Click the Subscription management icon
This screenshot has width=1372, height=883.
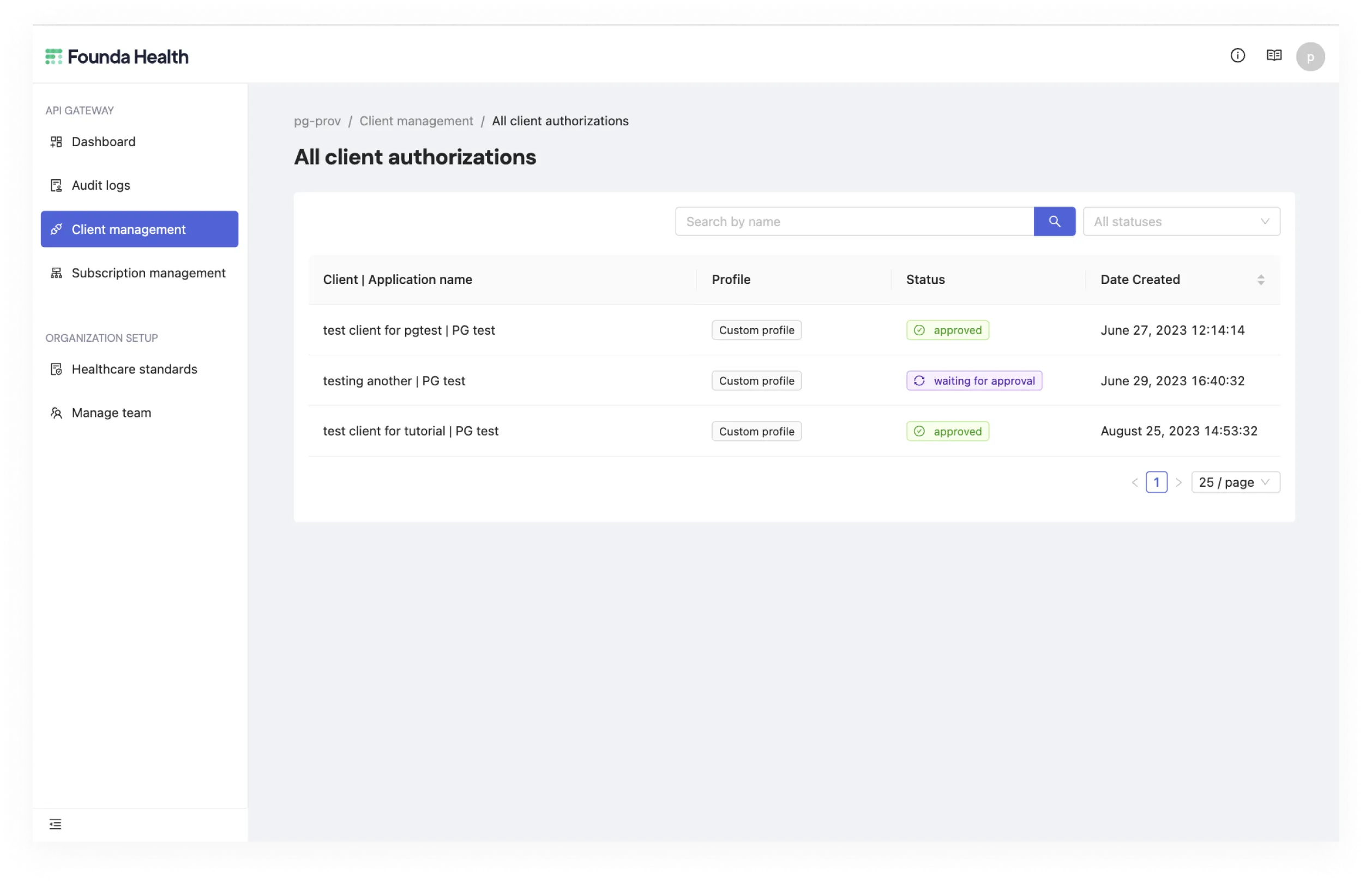(56, 273)
